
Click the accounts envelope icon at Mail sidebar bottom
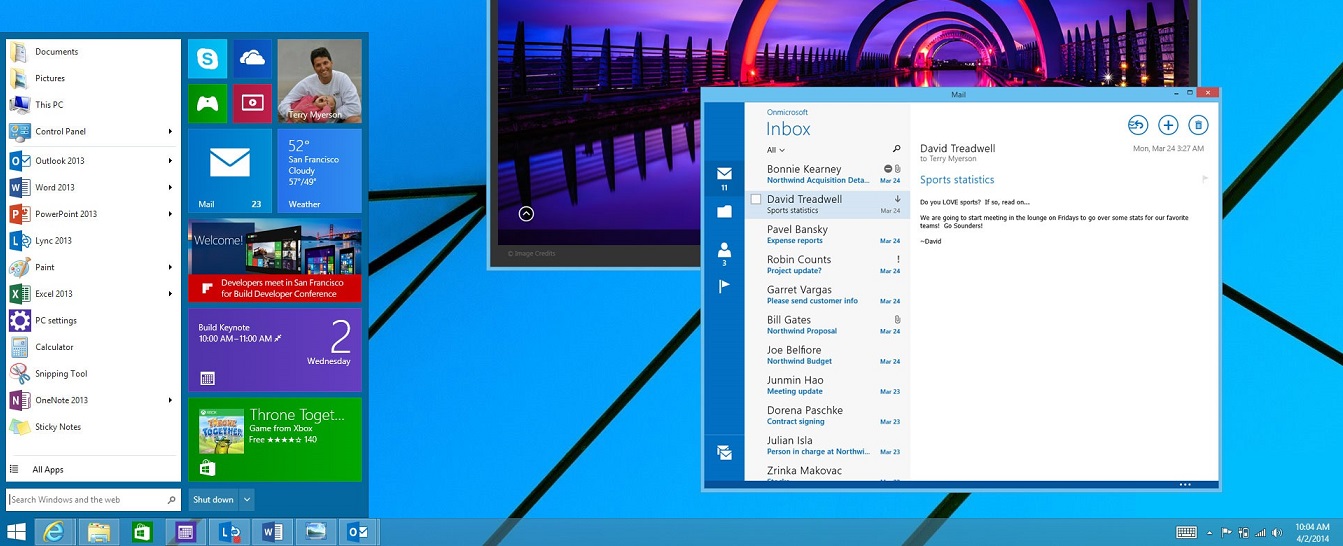tap(724, 452)
